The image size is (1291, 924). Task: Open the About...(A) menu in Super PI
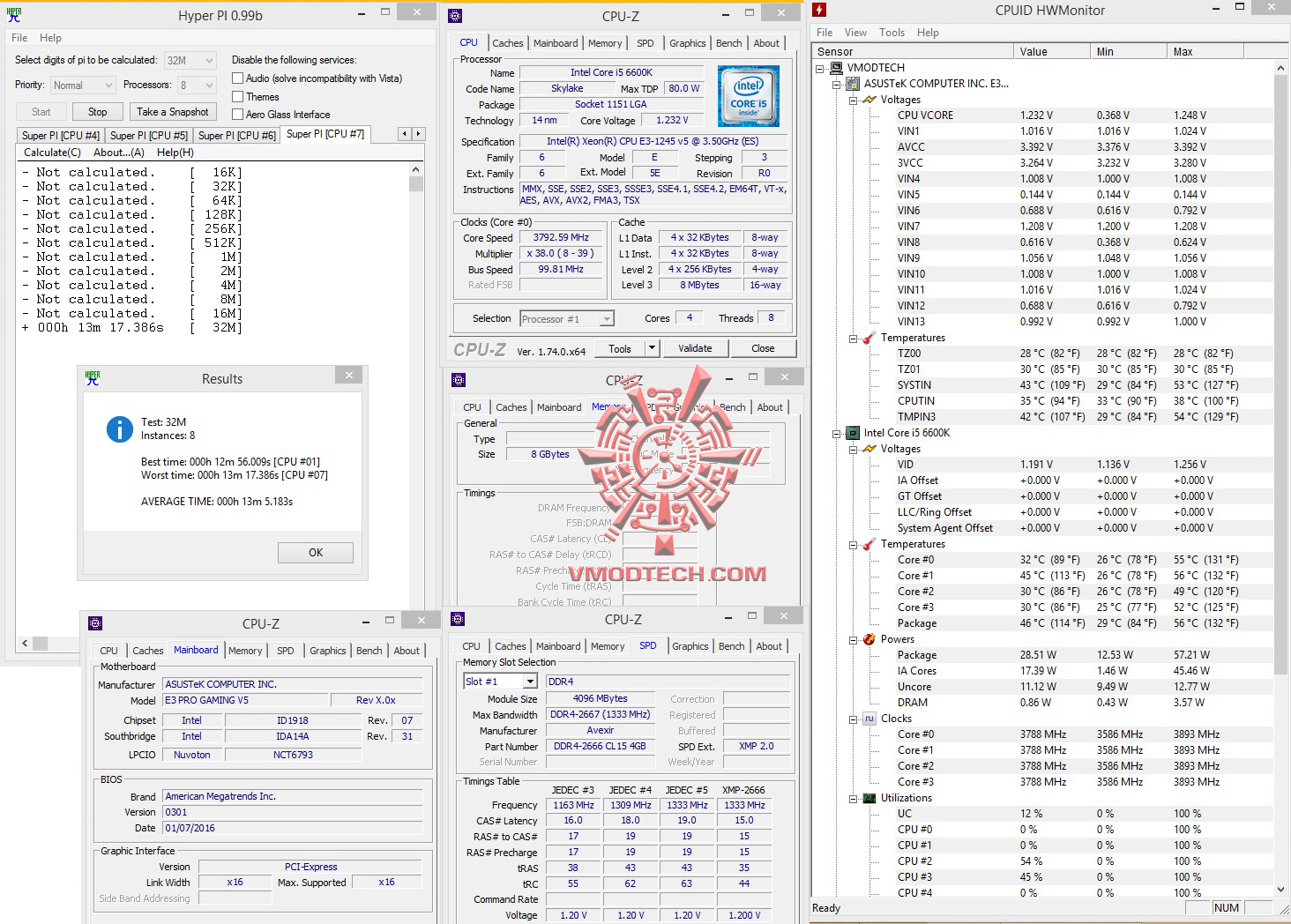[119, 153]
